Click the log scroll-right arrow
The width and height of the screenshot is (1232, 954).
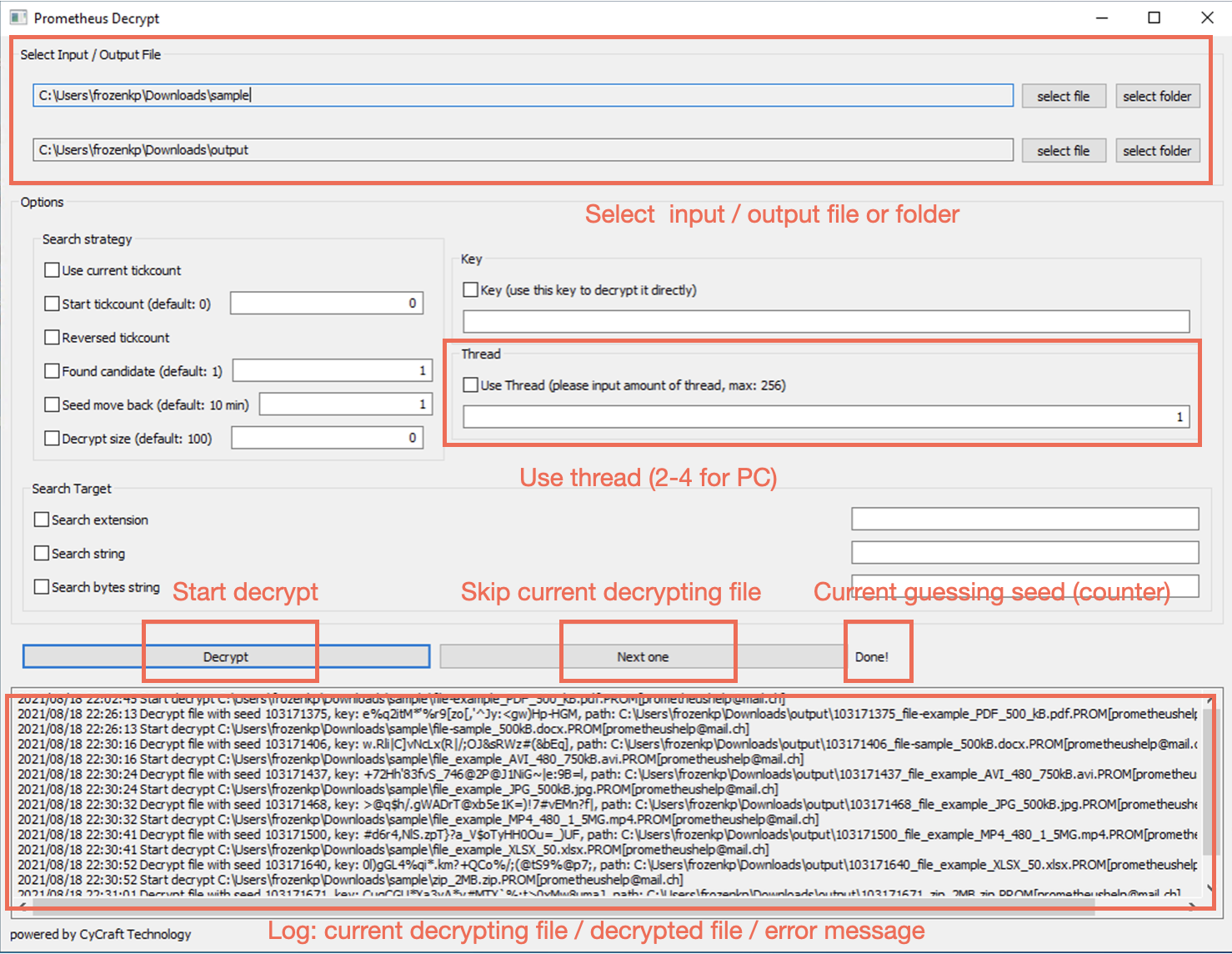1193,907
